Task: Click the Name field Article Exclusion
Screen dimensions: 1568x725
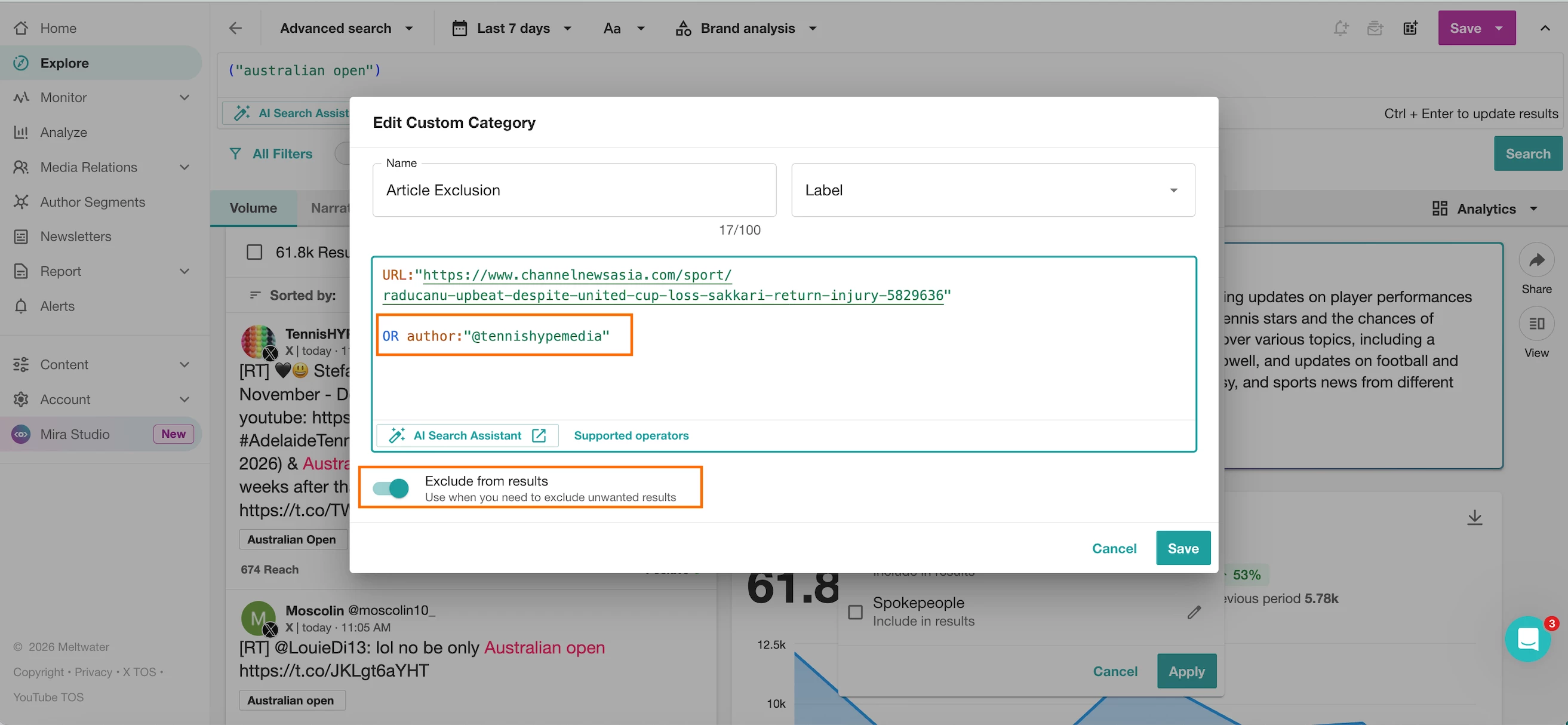Action: click(x=573, y=190)
